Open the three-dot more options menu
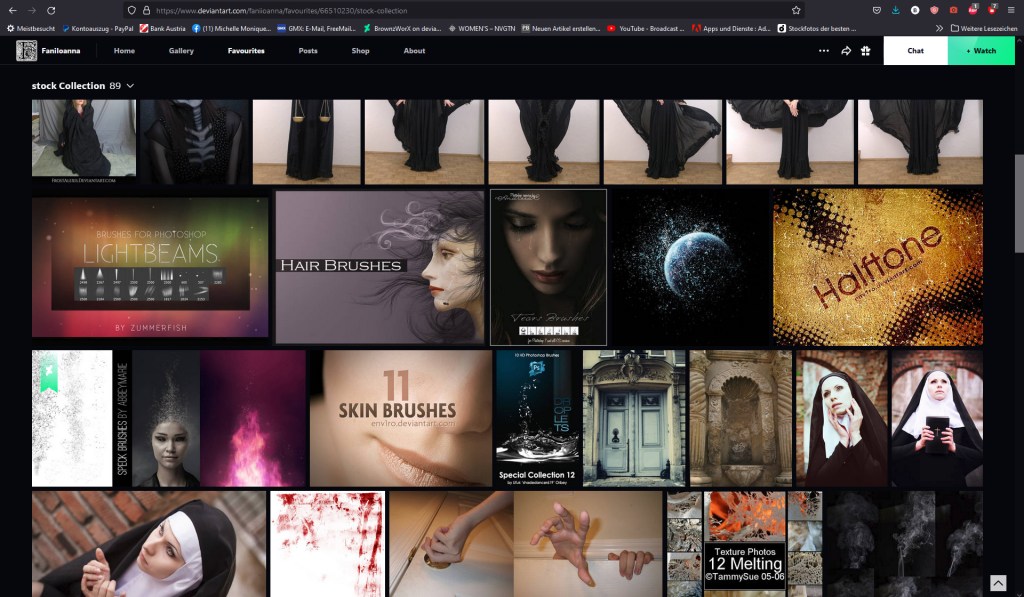The image size is (1024, 597). pyautogui.click(x=824, y=50)
